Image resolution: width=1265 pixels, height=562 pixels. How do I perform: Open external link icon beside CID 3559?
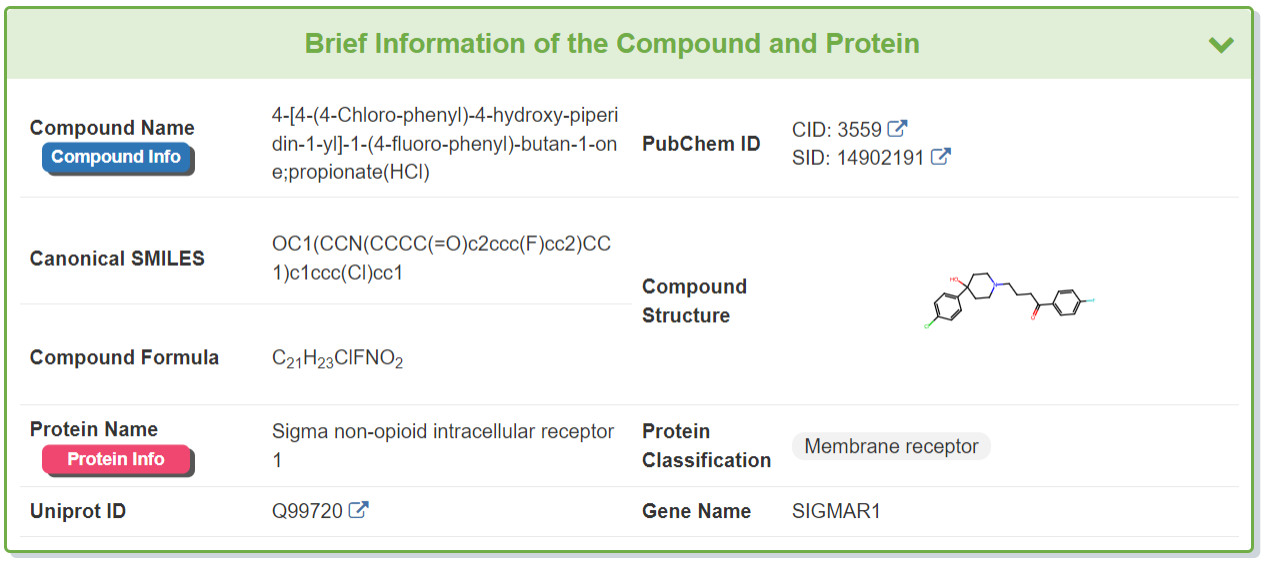pyautogui.click(x=898, y=129)
